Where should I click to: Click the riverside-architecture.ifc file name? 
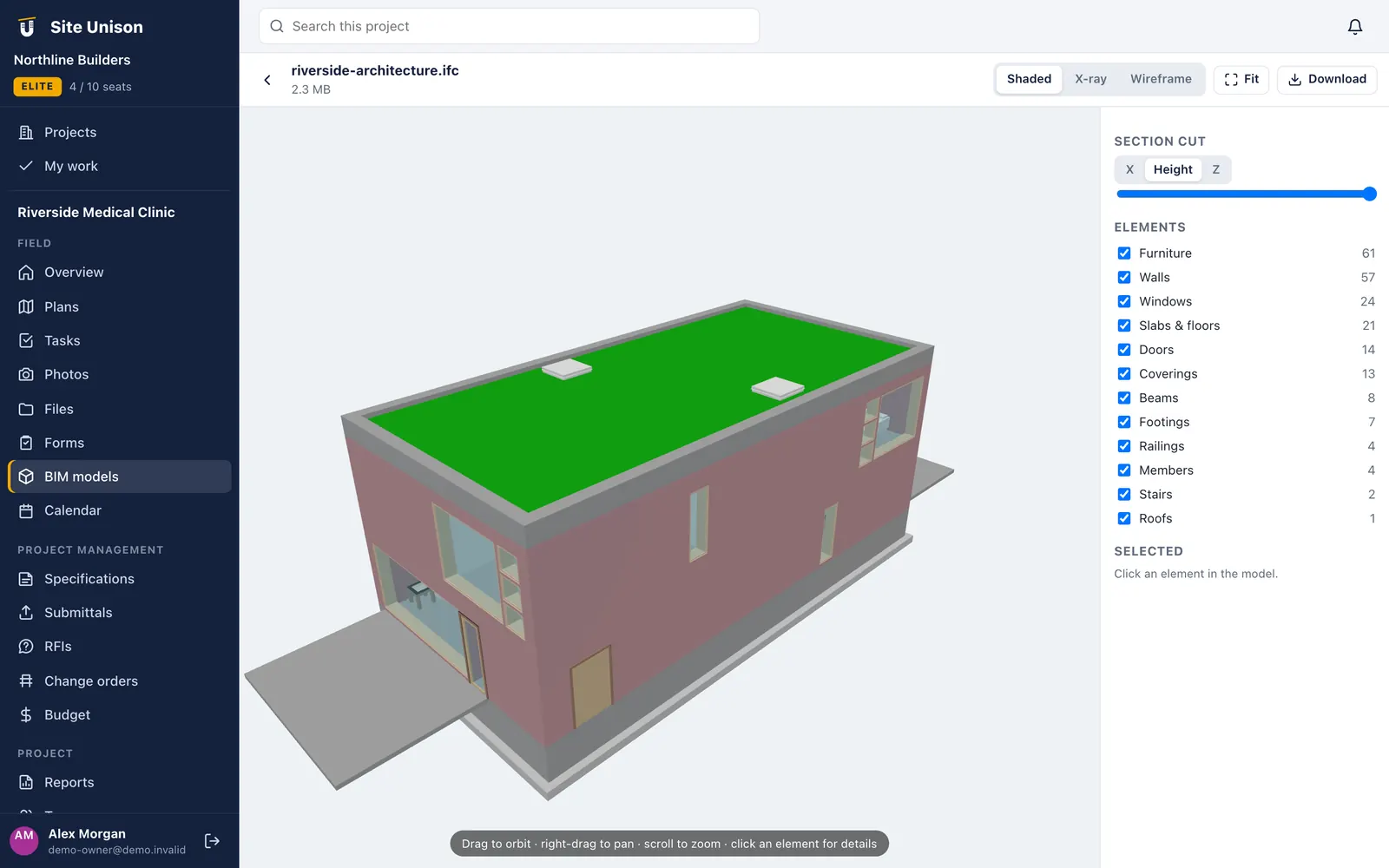(x=375, y=70)
